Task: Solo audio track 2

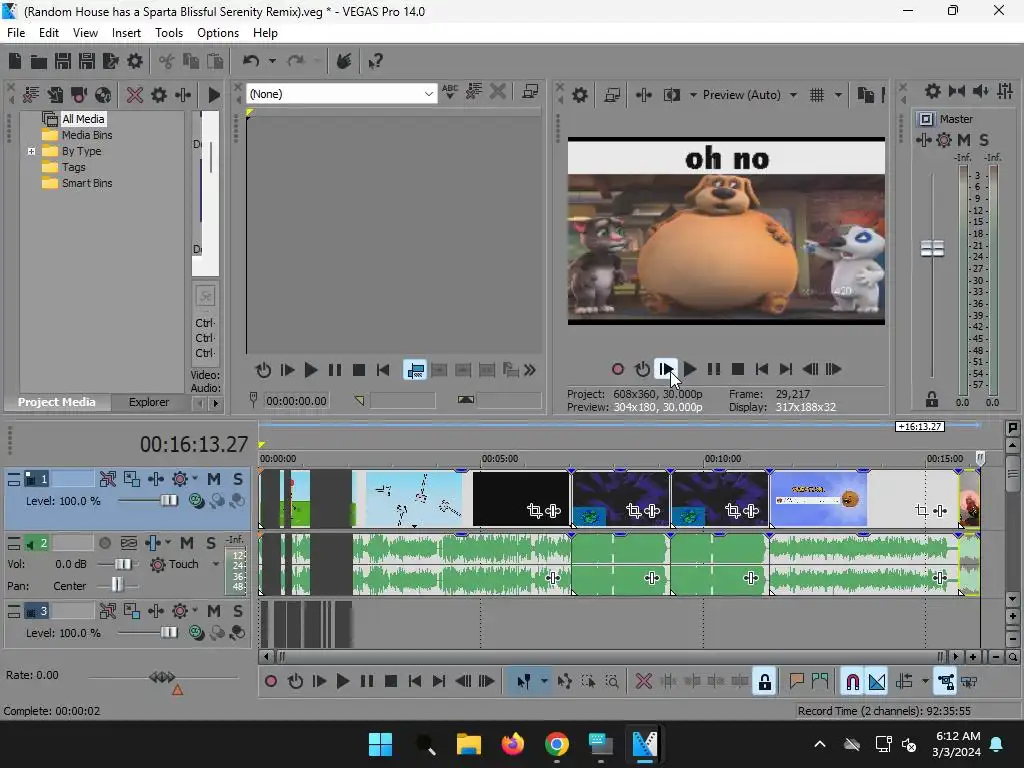Action: [211, 543]
